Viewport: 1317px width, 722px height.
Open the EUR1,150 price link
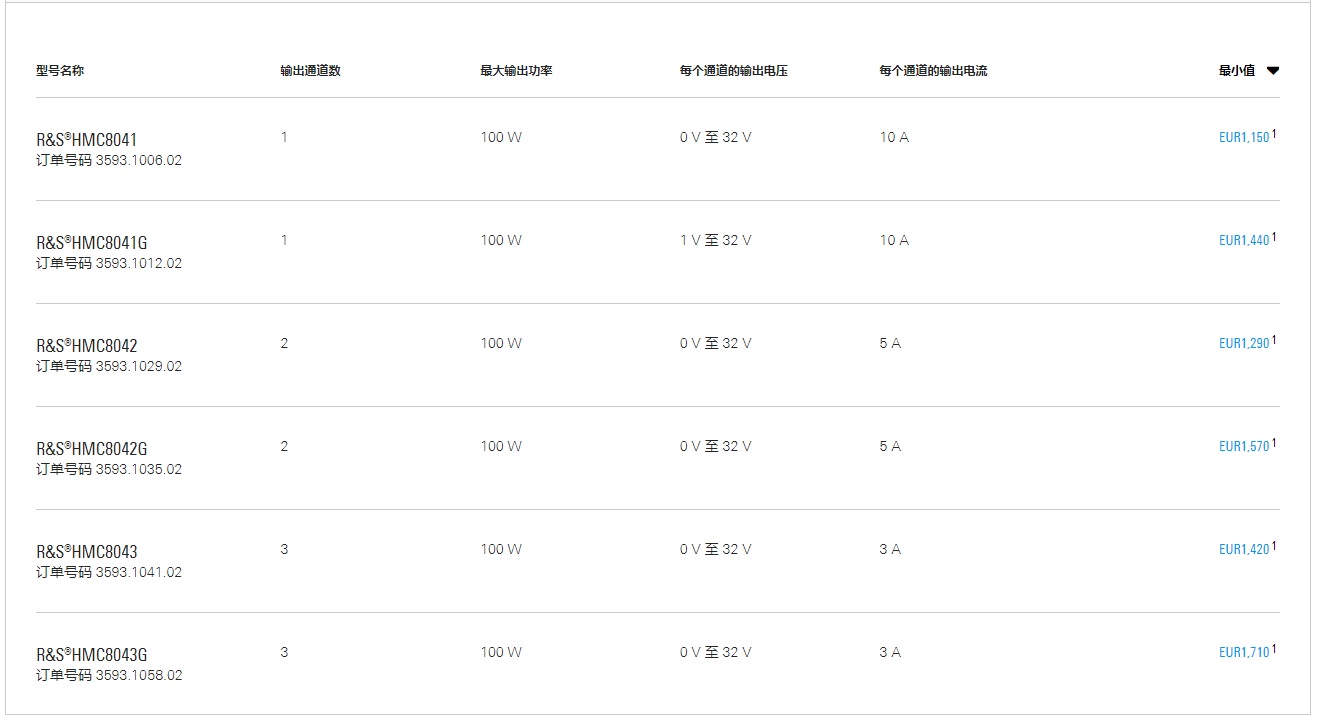pos(1243,138)
